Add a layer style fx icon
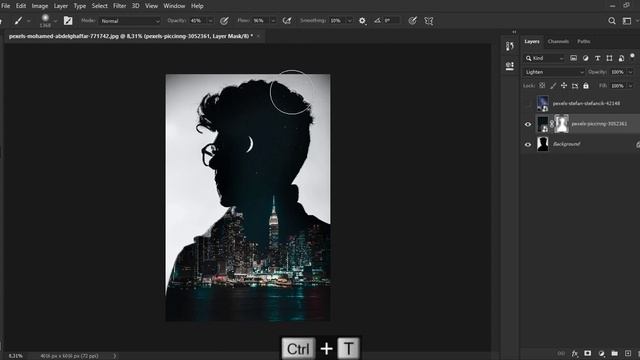 click(x=574, y=353)
